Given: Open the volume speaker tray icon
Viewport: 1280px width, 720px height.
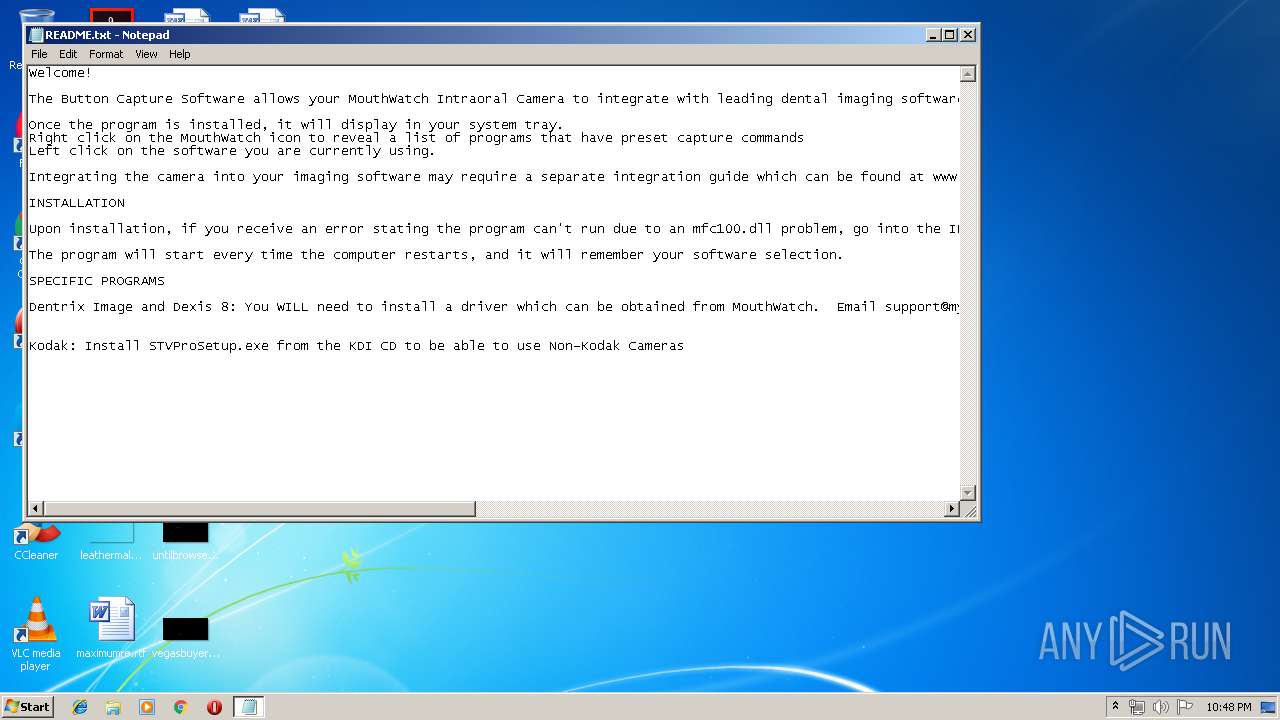Looking at the screenshot, I should pyautogui.click(x=1161, y=707).
